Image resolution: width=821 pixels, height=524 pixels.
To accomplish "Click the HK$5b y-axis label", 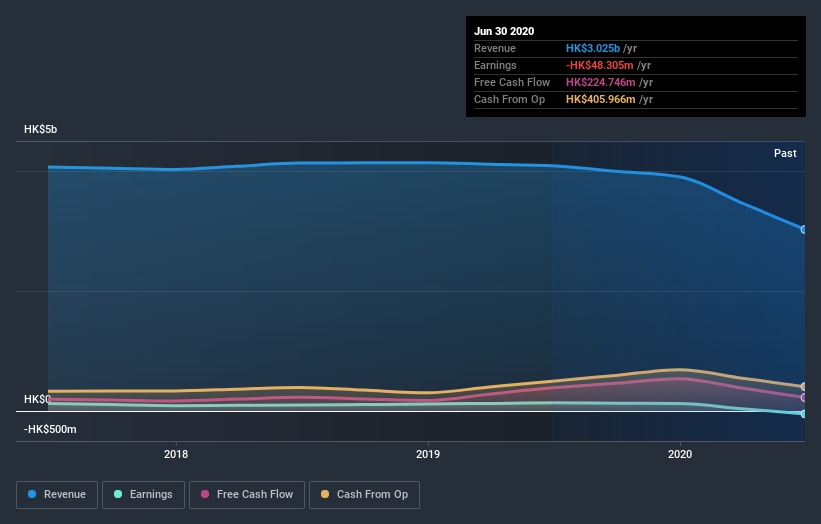I will point(40,129).
